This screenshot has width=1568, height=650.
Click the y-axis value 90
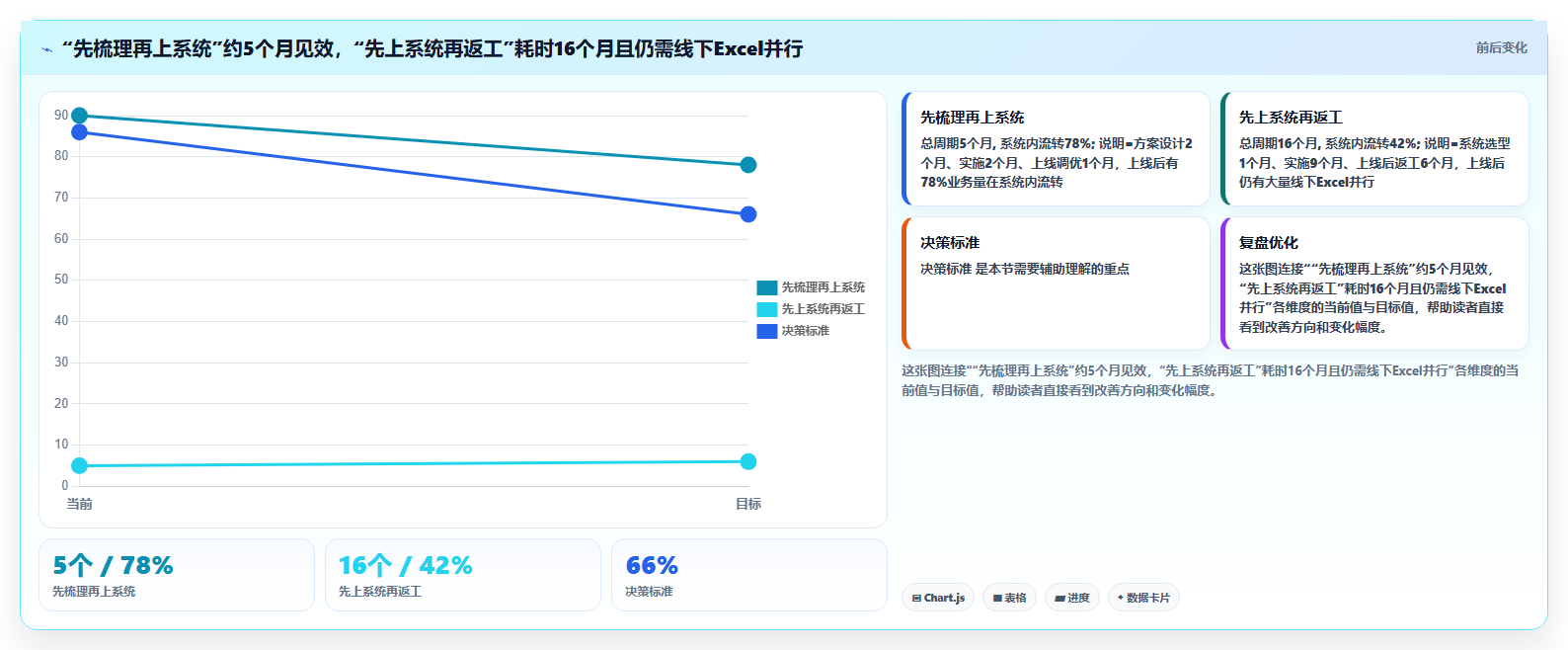coord(61,116)
